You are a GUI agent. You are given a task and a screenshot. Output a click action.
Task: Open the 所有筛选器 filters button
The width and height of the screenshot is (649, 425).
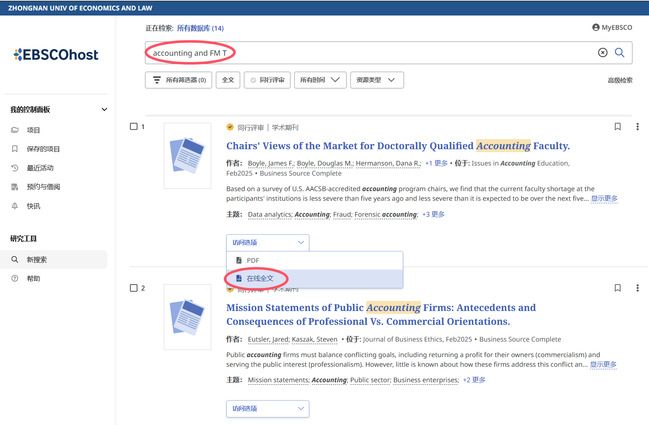[x=178, y=80]
